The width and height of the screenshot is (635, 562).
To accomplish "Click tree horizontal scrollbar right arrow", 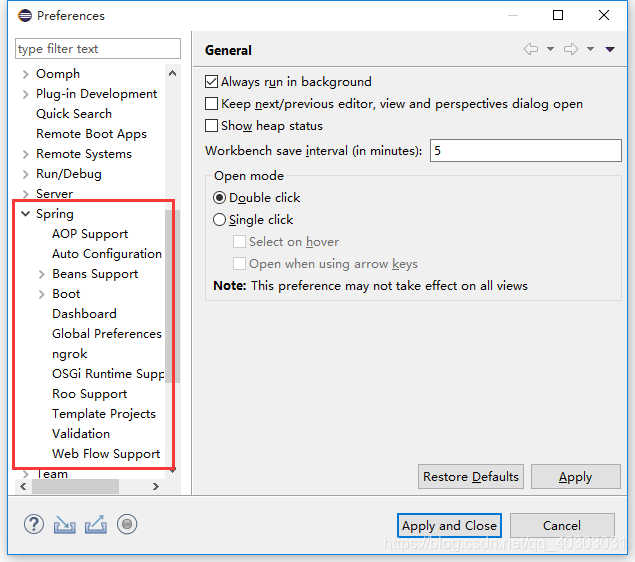I will tap(156, 486).
